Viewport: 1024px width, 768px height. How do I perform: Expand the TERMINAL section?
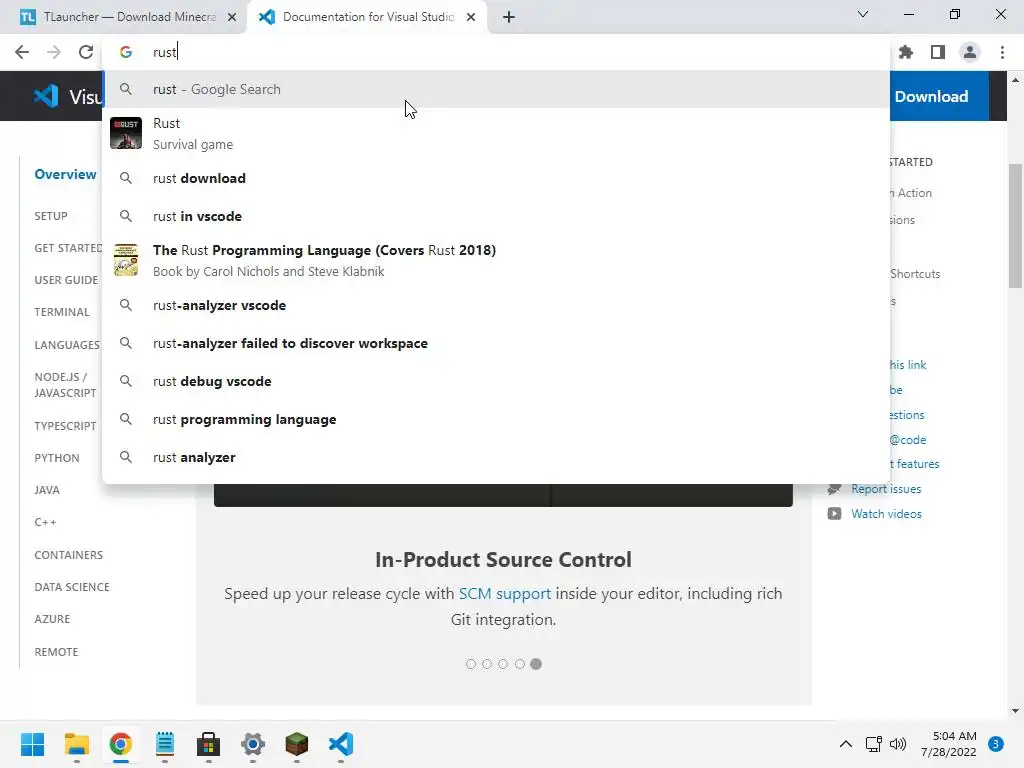tap(62, 312)
